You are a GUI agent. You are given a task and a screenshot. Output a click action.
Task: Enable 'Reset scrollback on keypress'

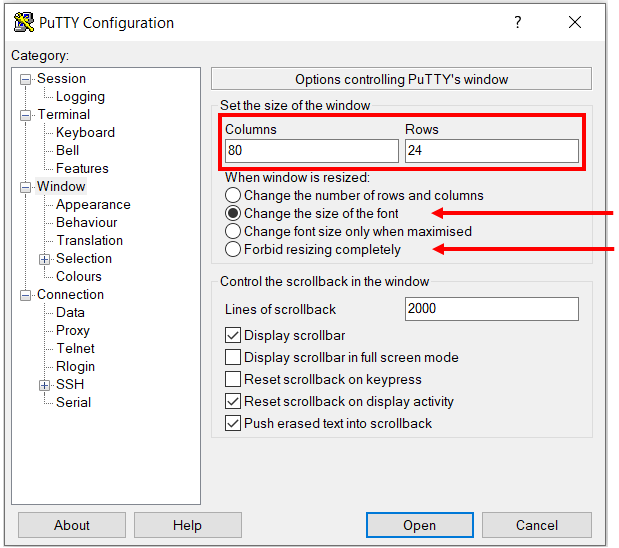[233, 380]
